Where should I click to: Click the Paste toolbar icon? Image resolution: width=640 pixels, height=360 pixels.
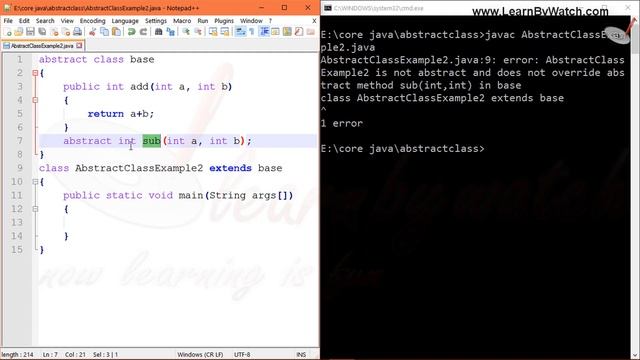[116, 32]
